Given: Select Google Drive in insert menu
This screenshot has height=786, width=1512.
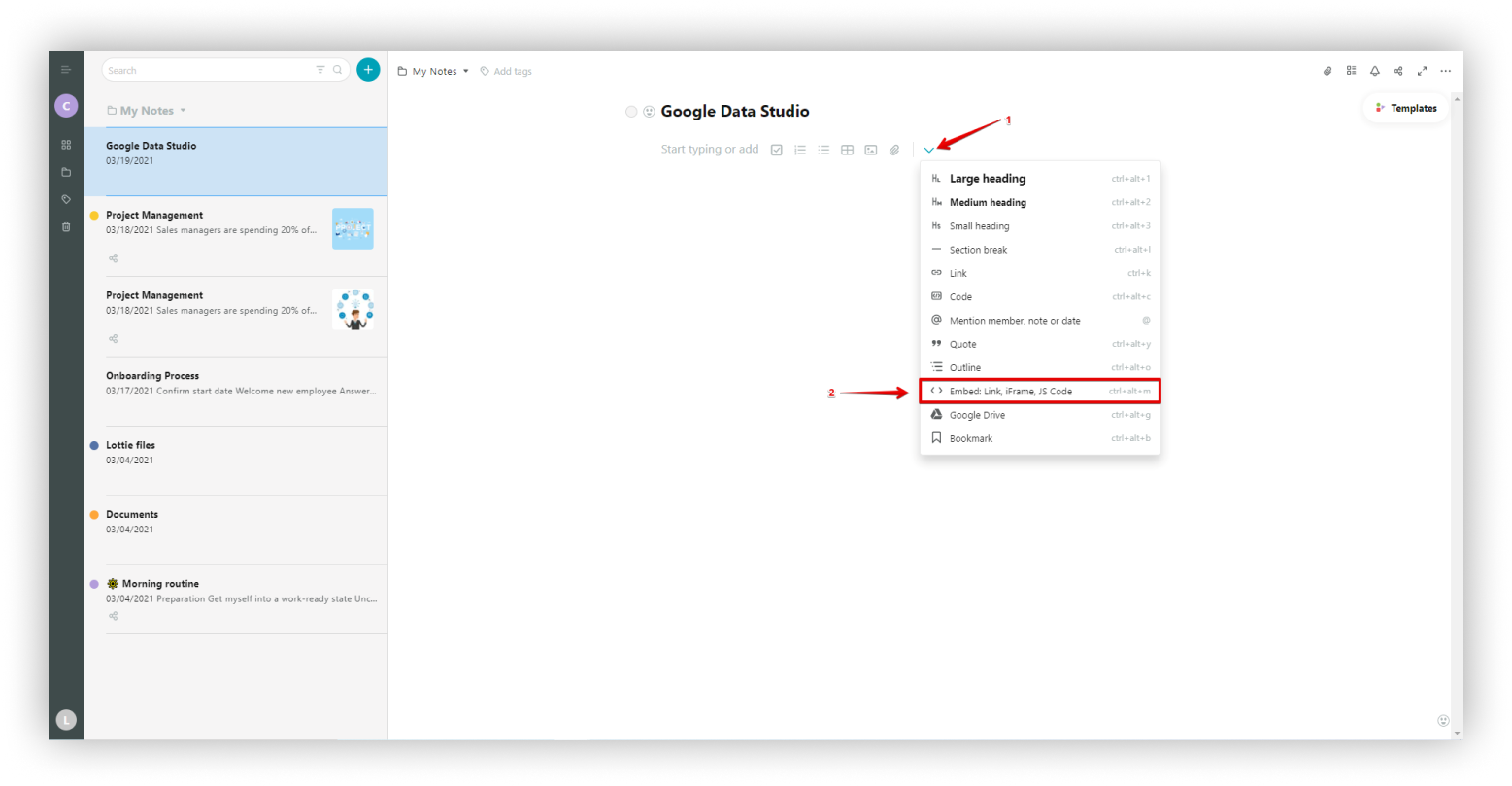Looking at the screenshot, I should (1040, 415).
